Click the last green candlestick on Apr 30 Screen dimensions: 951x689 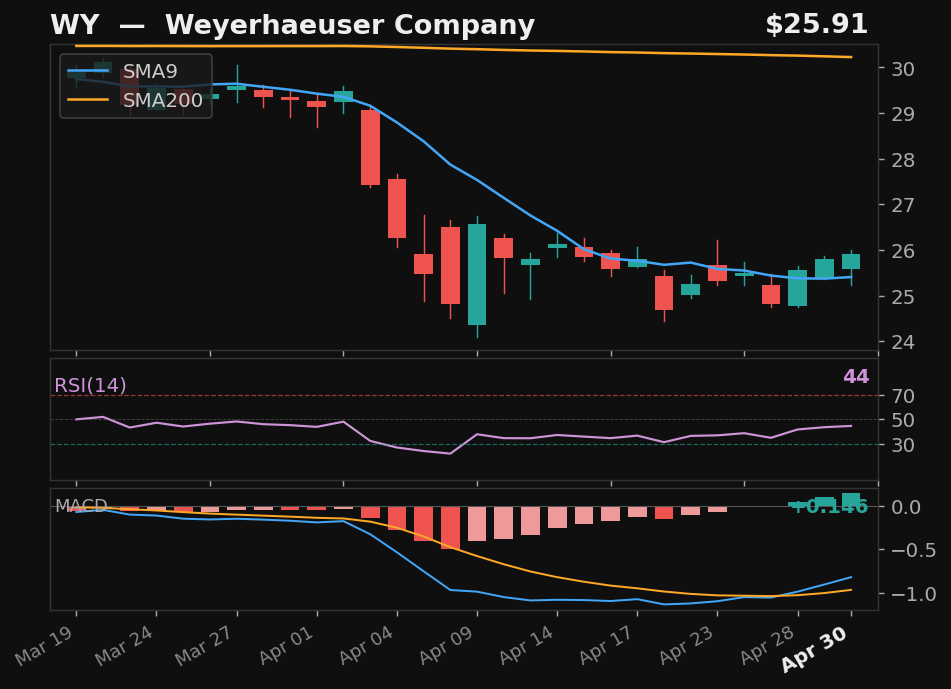pyautogui.click(x=851, y=261)
